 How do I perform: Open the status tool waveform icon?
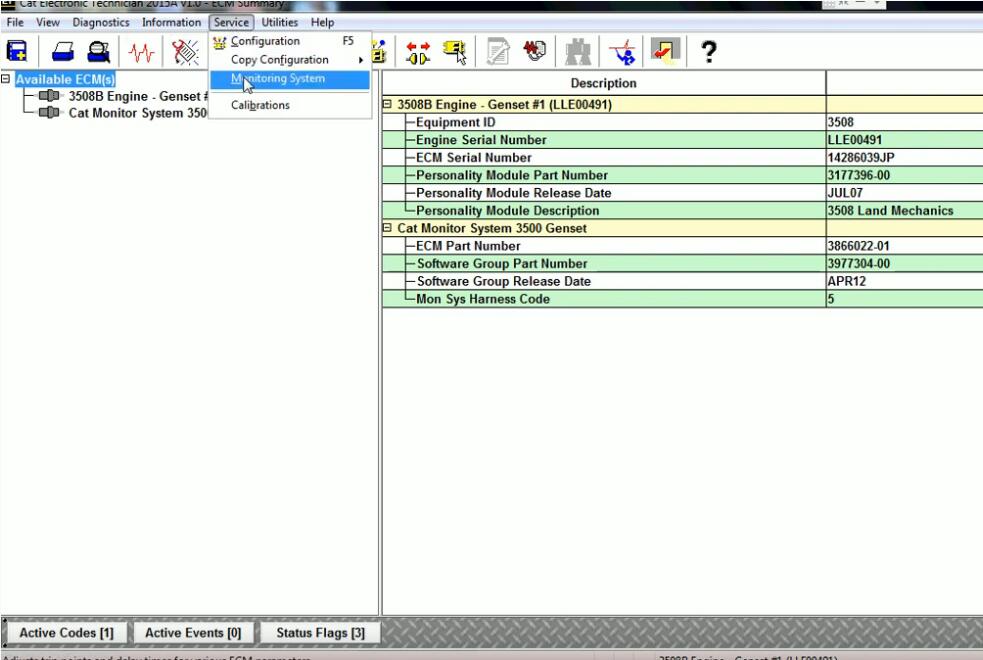141,52
